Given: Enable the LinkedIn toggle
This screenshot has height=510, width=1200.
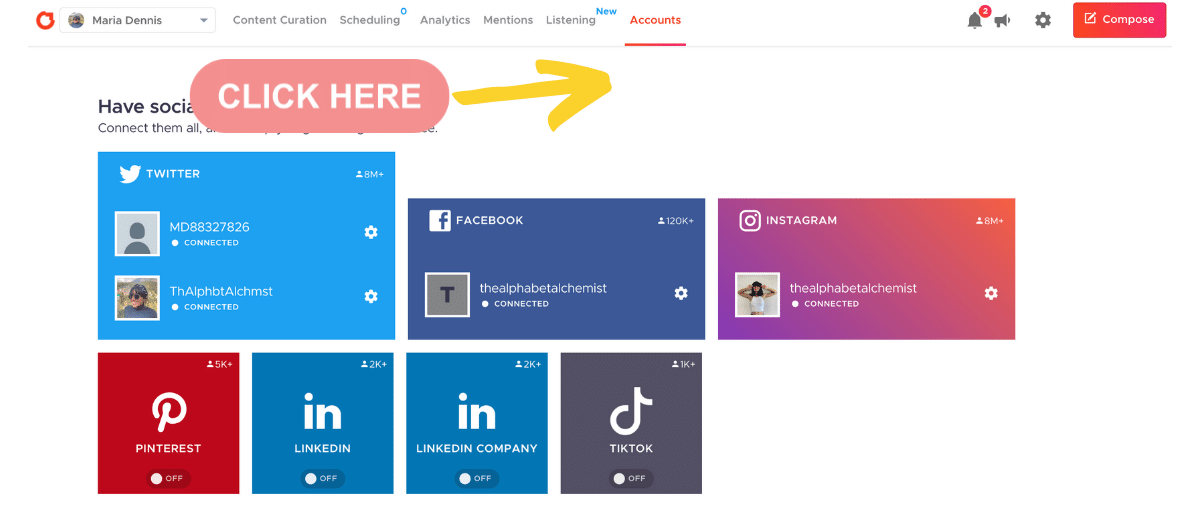Looking at the screenshot, I should click(x=322, y=479).
